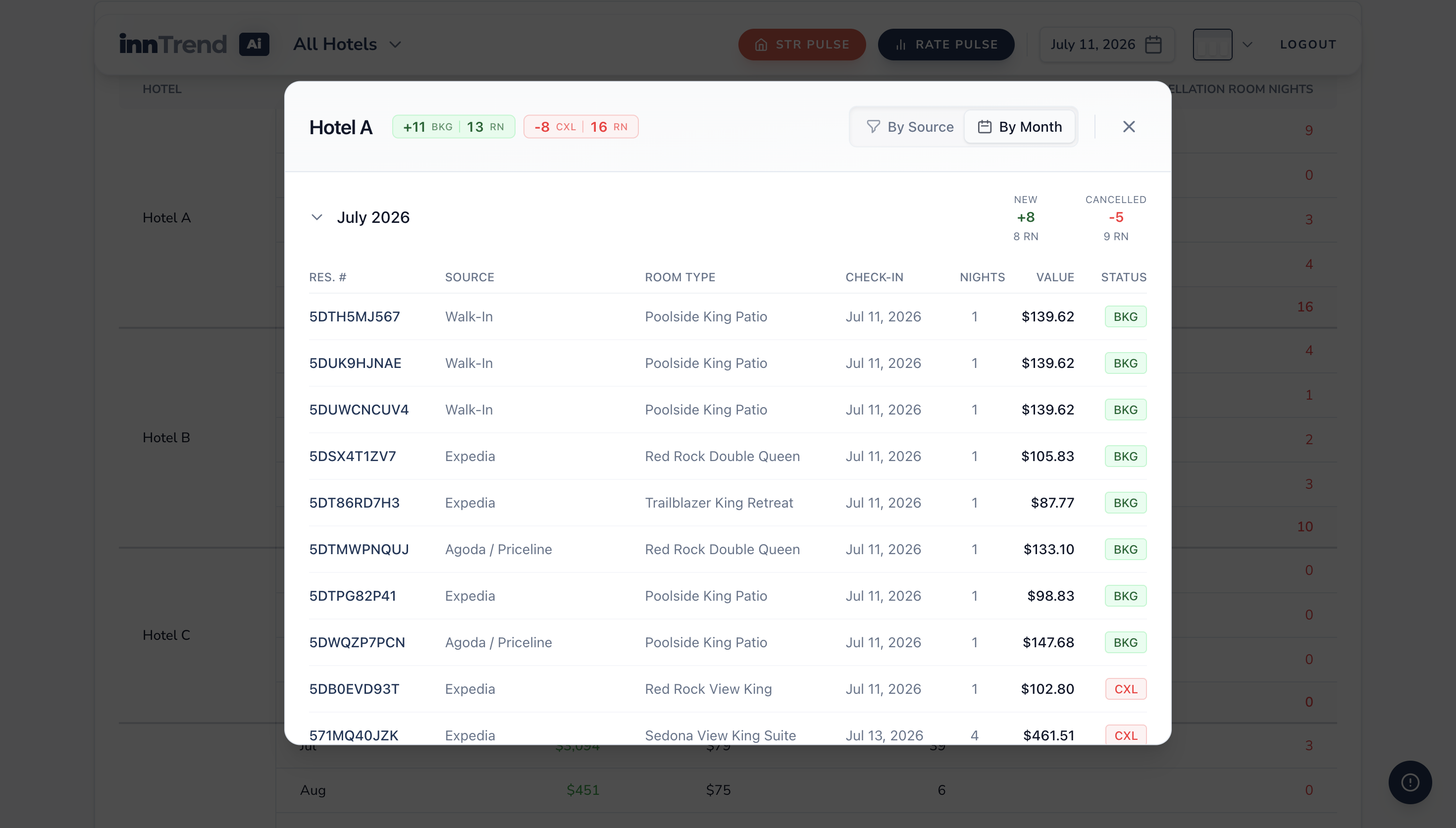This screenshot has width=1456, height=828.
Task: Click the SOURCE column header
Action: point(469,277)
